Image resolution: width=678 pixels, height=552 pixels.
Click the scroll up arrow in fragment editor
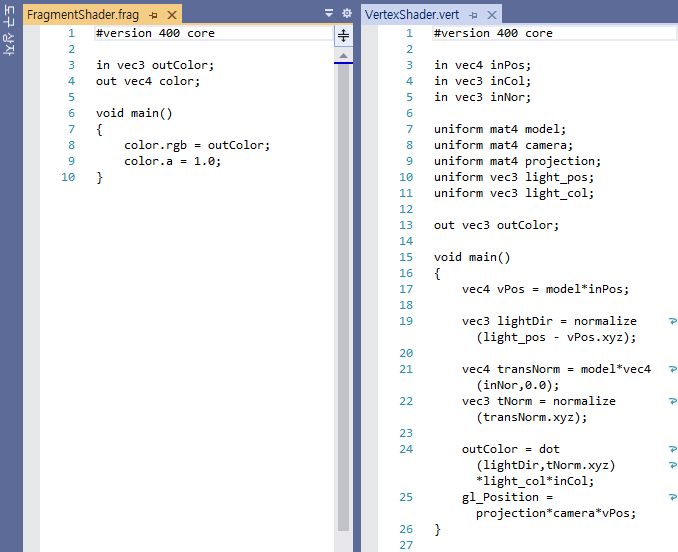pos(343,55)
